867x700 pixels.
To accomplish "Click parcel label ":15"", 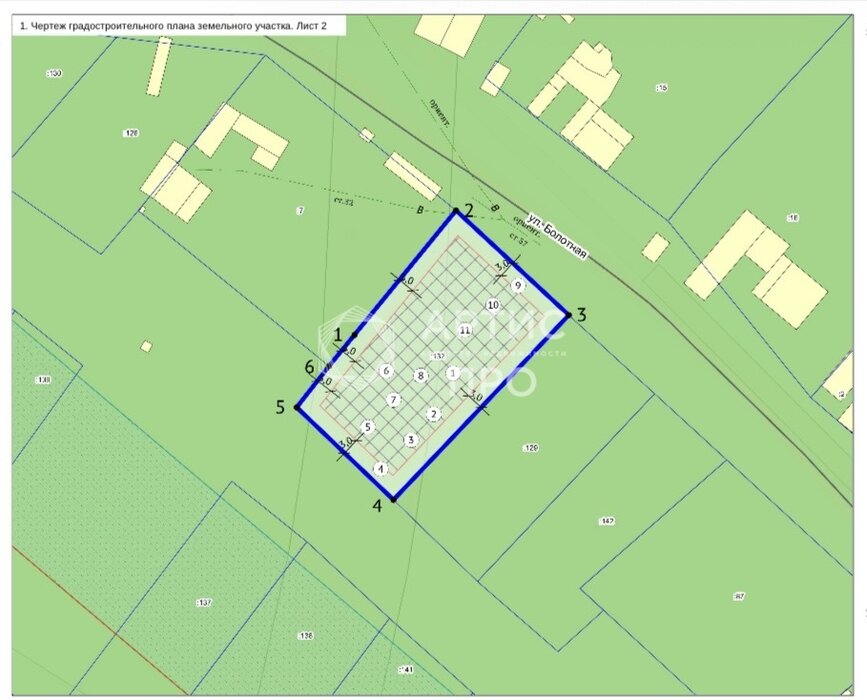I will [x=661, y=87].
